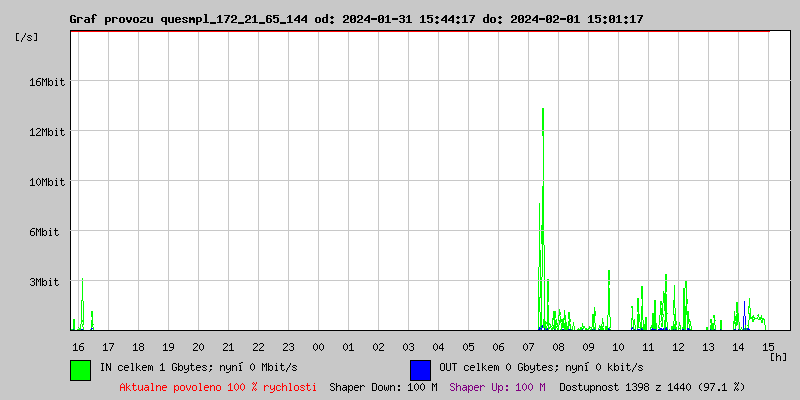Click the graph title text at top
Image resolution: width=800 pixels, height=400 pixels.
tap(356, 19)
